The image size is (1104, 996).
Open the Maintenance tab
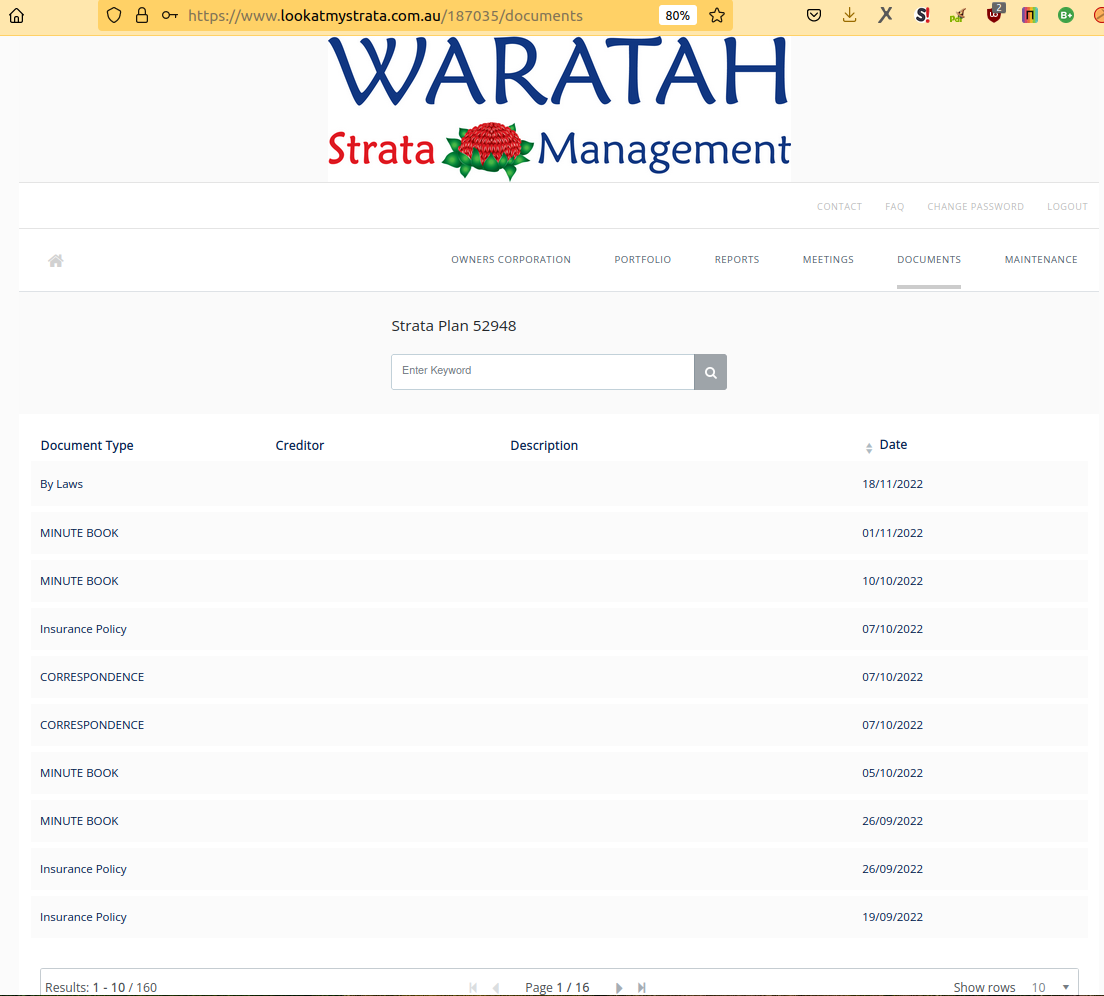click(1040, 260)
